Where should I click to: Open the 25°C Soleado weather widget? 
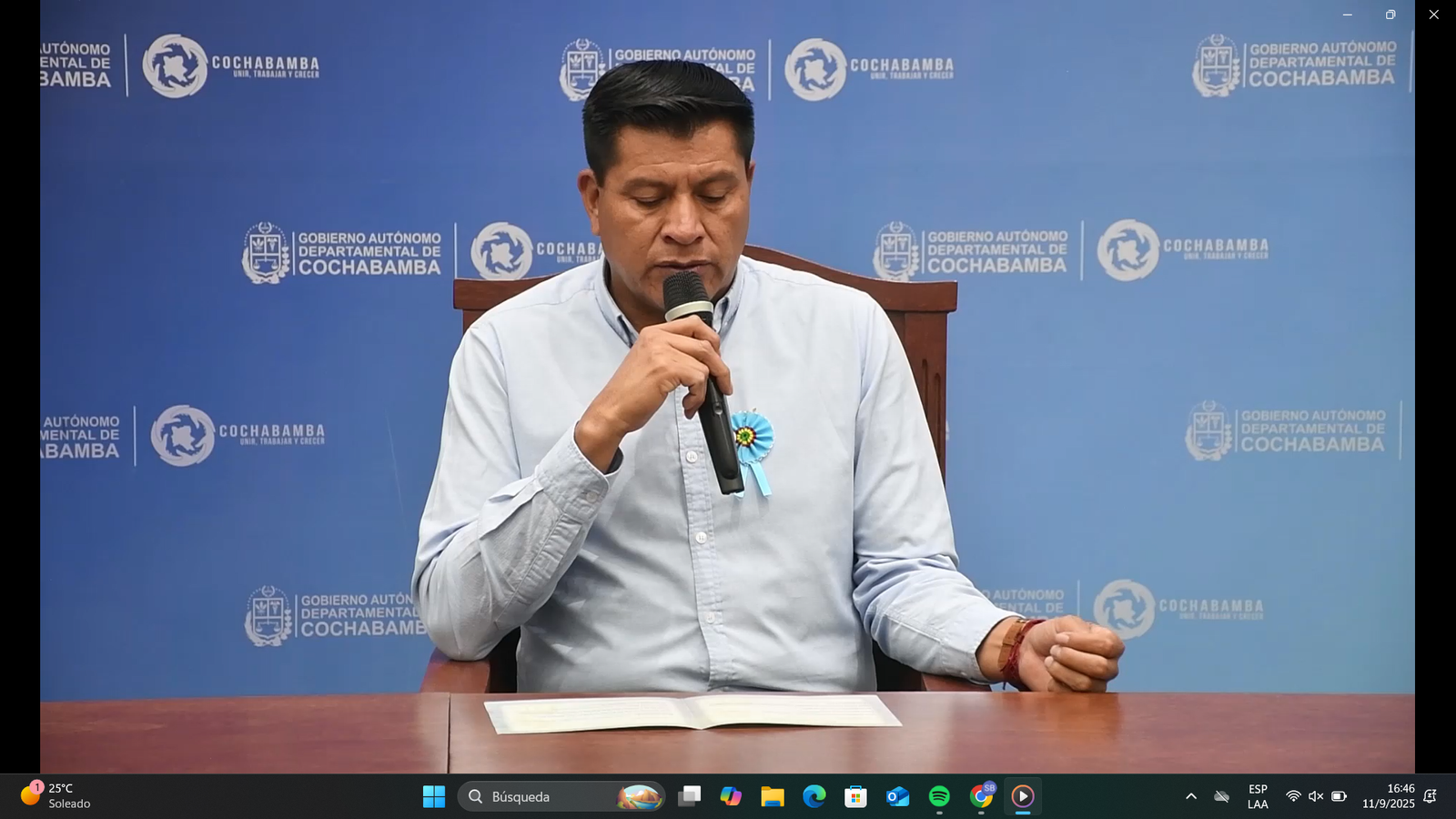[x=56, y=795]
